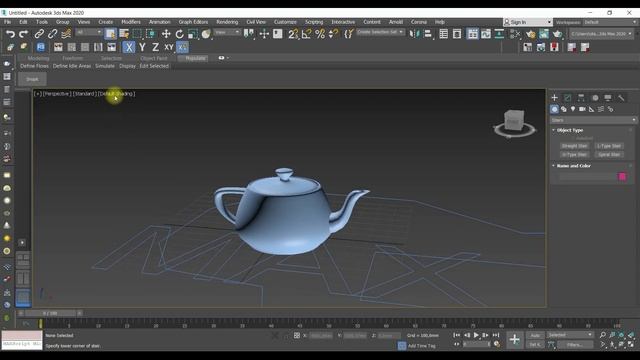Open the Material Editor icon
The width and height of the screenshot is (640, 360).
[x=515, y=34]
